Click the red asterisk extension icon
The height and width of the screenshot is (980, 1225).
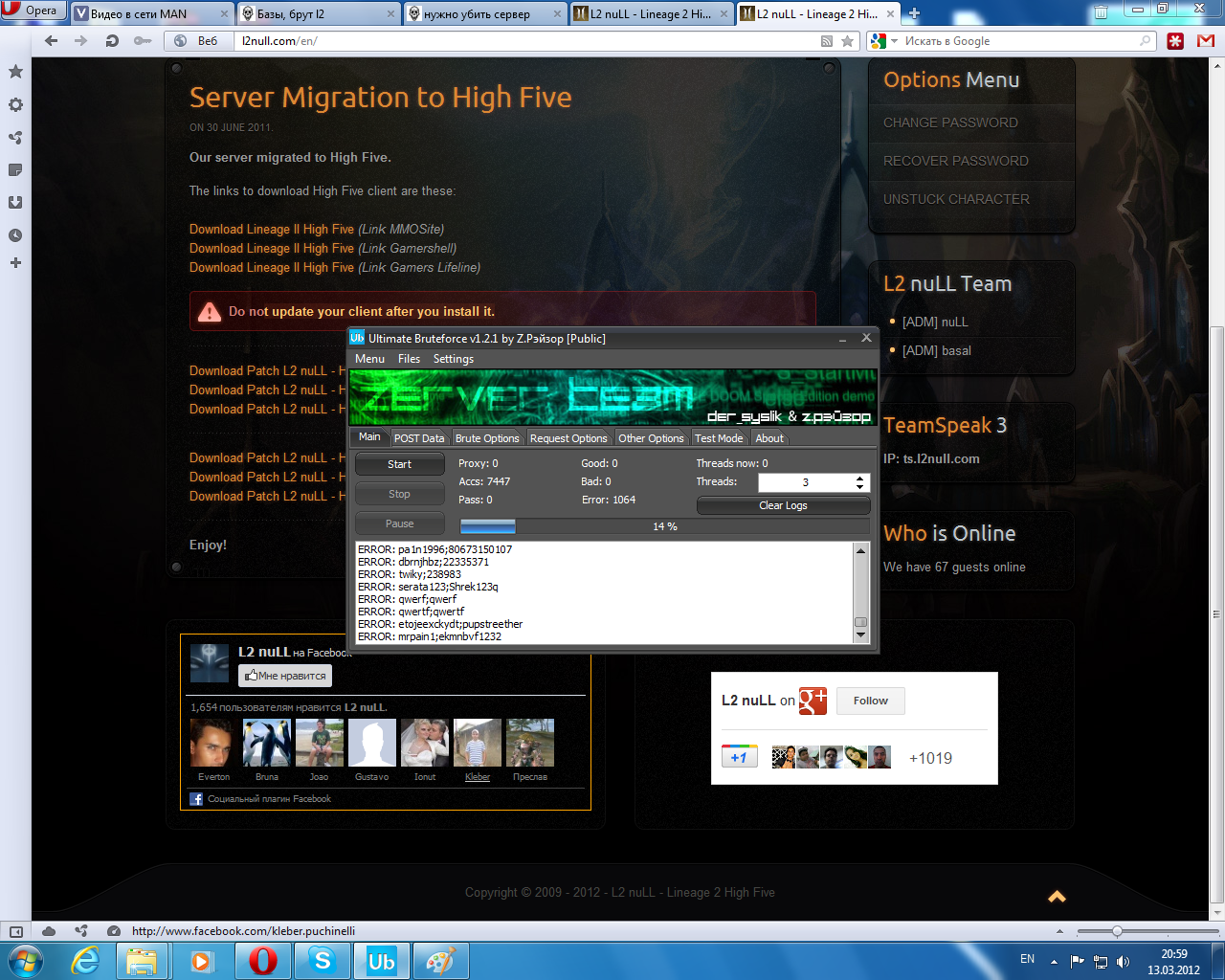1175,41
